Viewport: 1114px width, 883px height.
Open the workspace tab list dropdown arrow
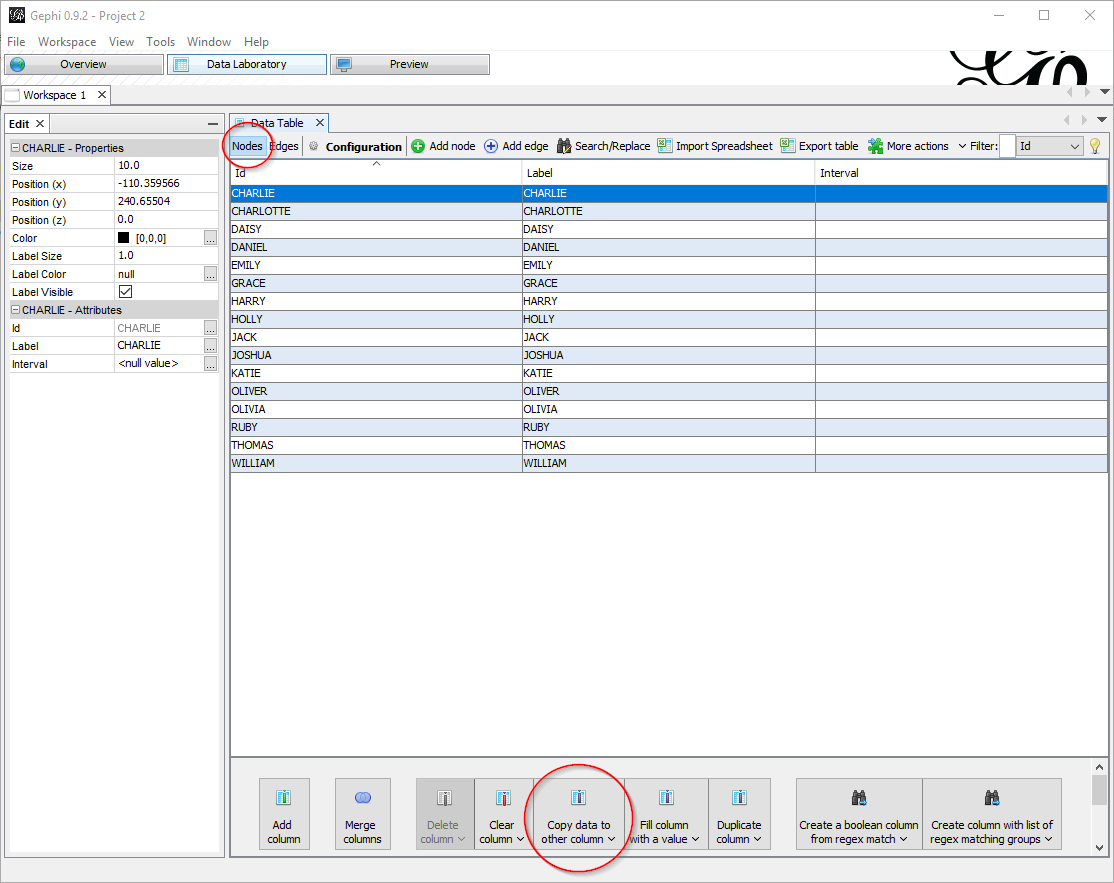(1105, 92)
